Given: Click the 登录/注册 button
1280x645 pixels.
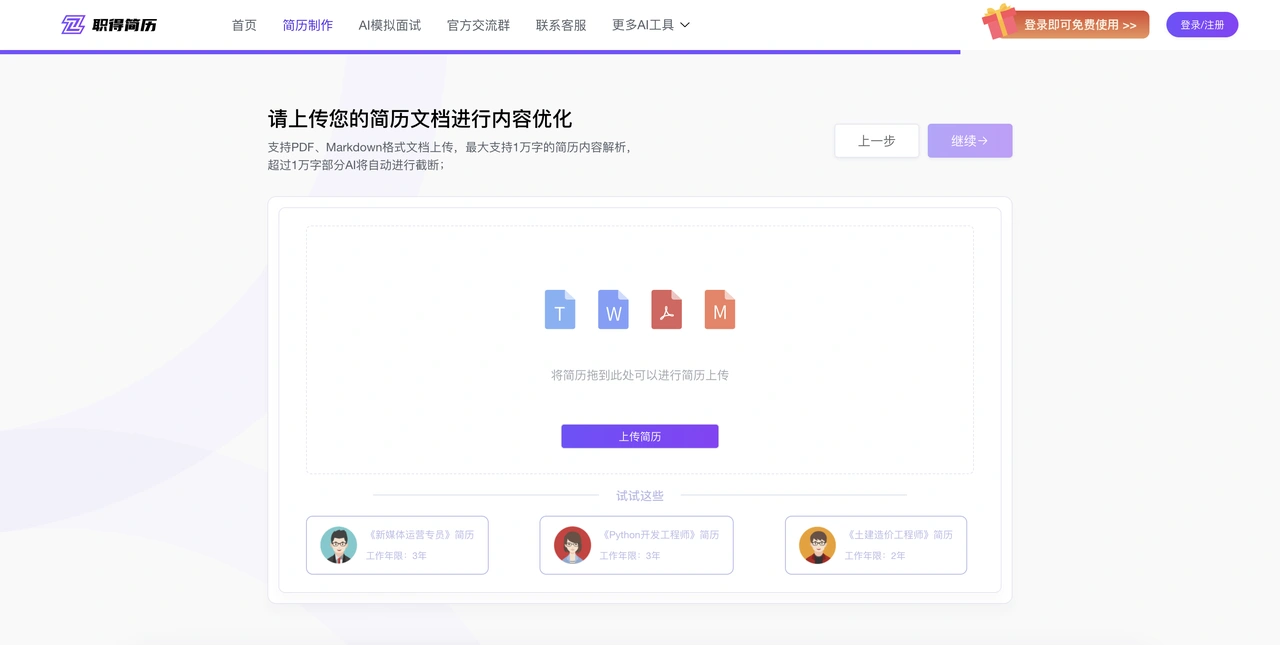Looking at the screenshot, I should (1202, 25).
